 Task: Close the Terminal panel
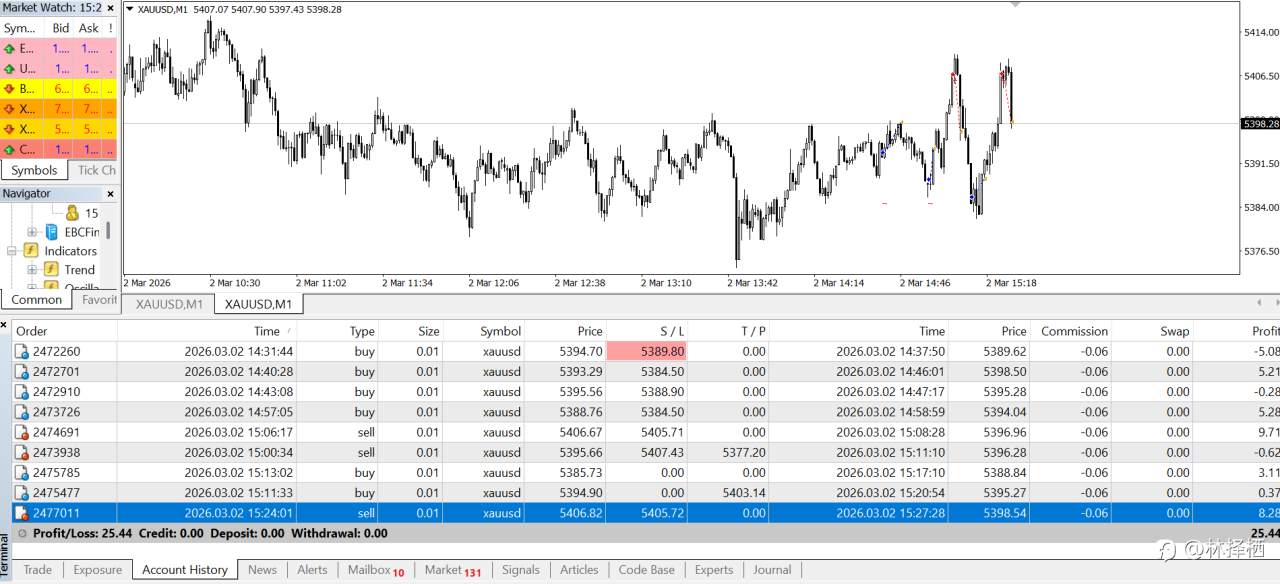click(4, 325)
